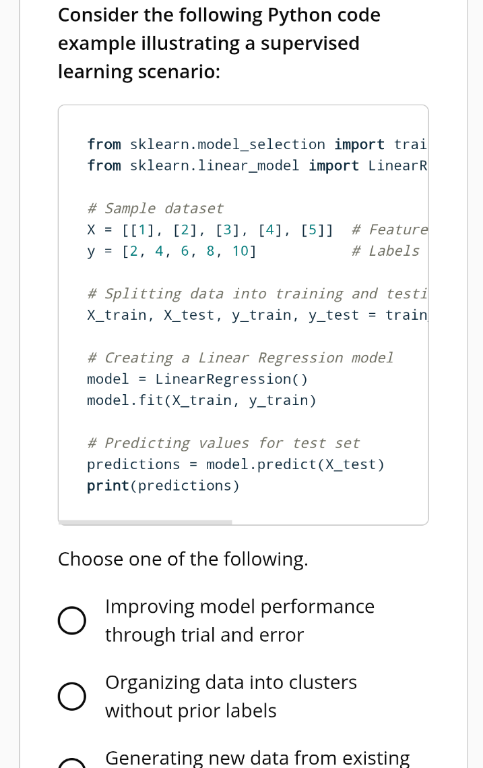Click the code block's horizontal scrollbar thumb
The height and width of the screenshot is (768, 483).
click(145, 523)
